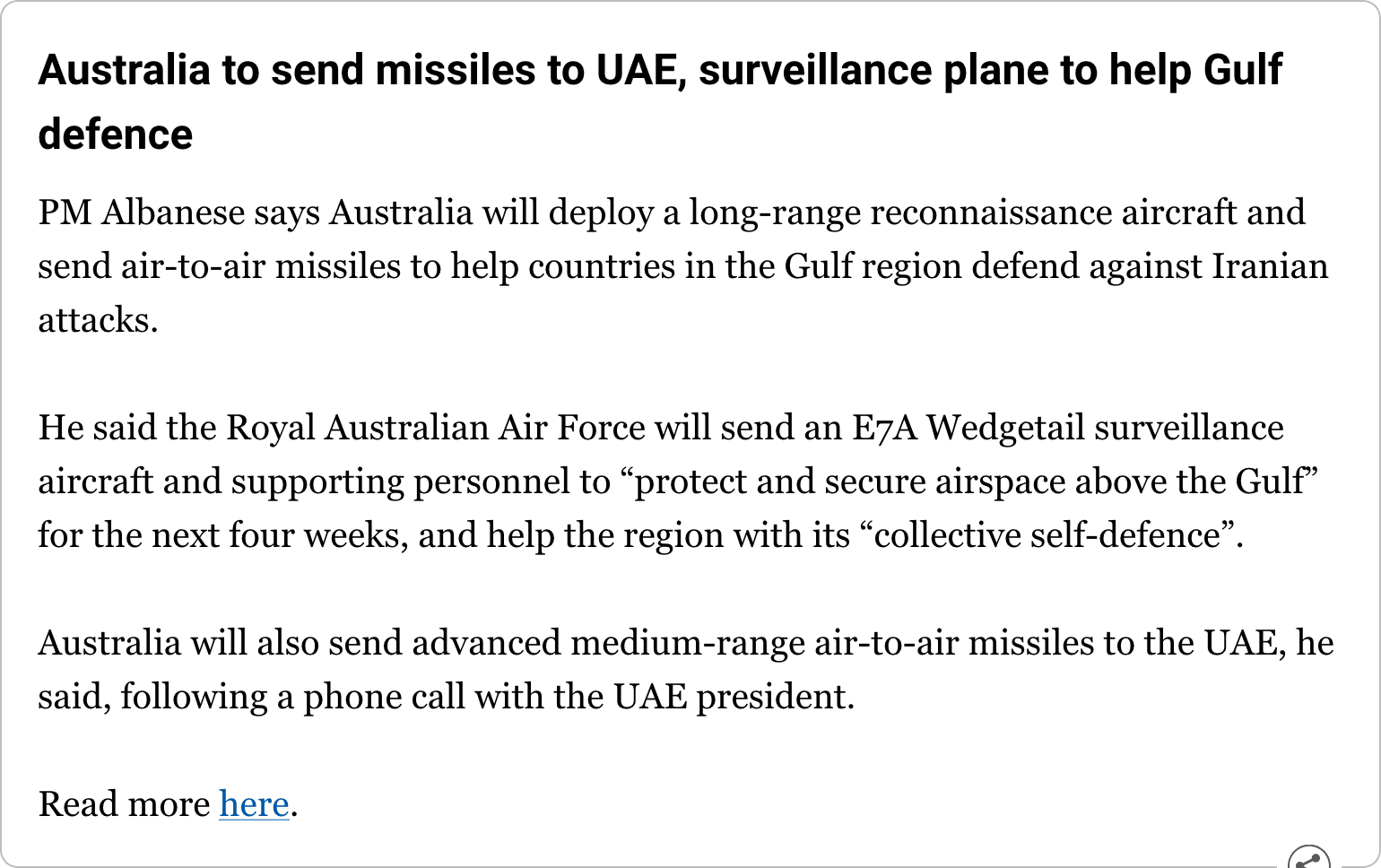Click the headline about Australia sending missiles
Image resolution: width=1381 pixels, height=868 pixels.
(659, 71)
